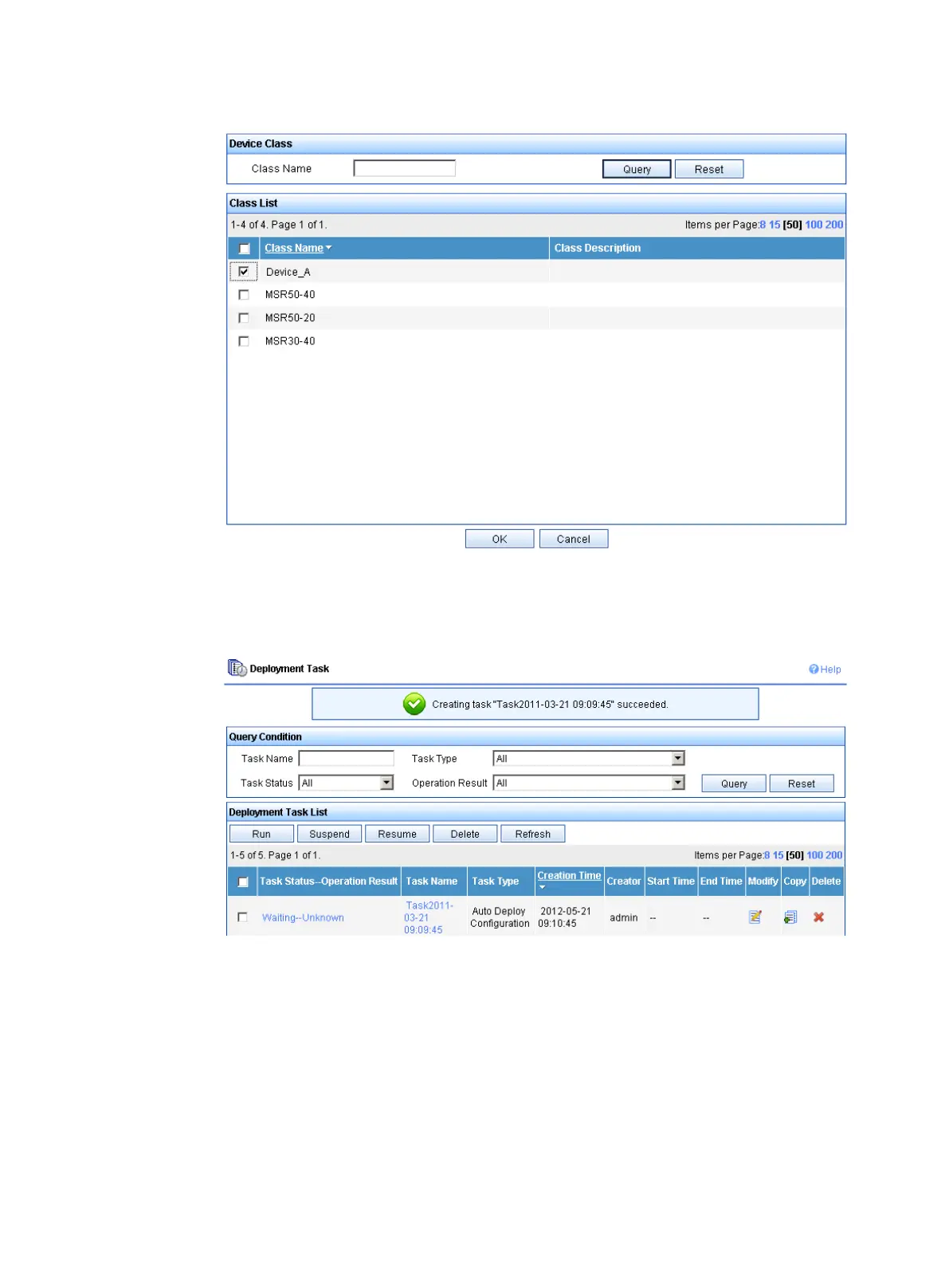This screenshot has width=949, height=1288.
Task: Click the Delete button above task list
Action: (x=465, y=834)
